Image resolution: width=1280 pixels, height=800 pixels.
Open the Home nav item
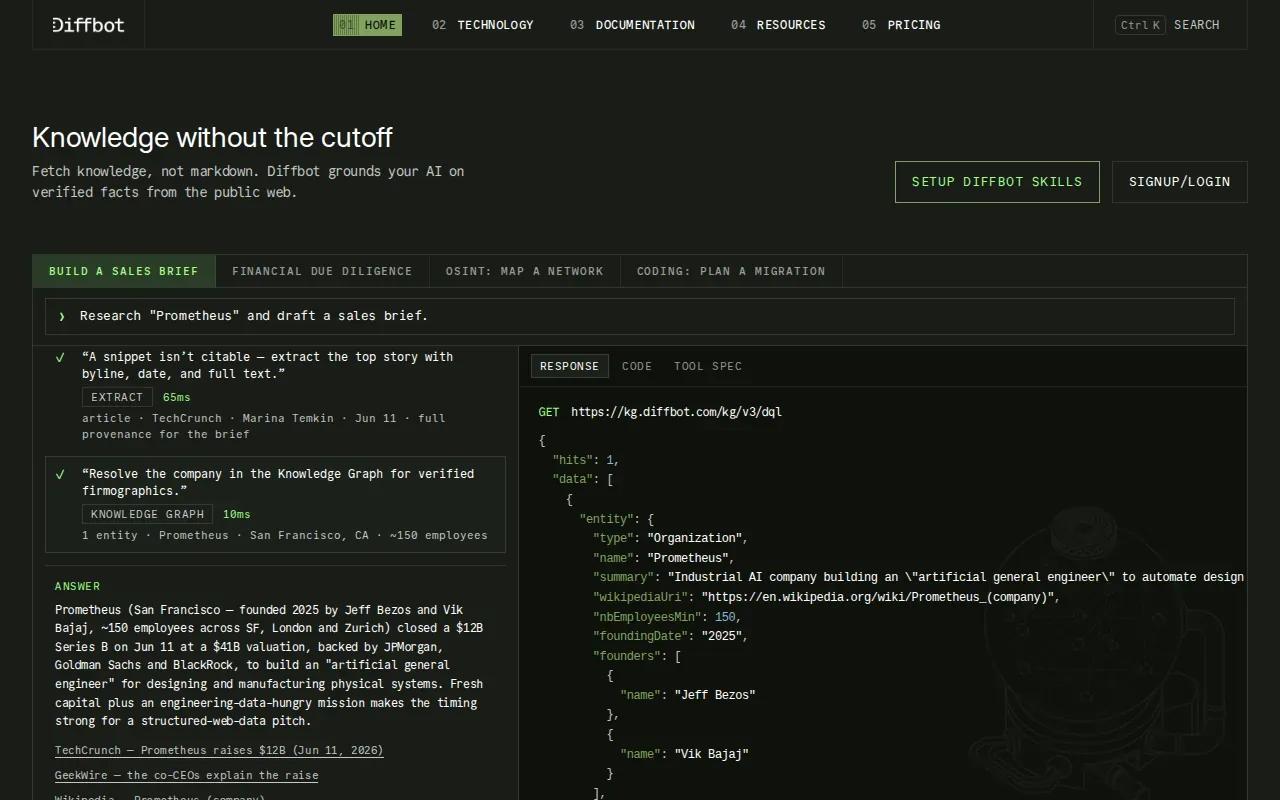pyautogui.click(x=367, y=25)
